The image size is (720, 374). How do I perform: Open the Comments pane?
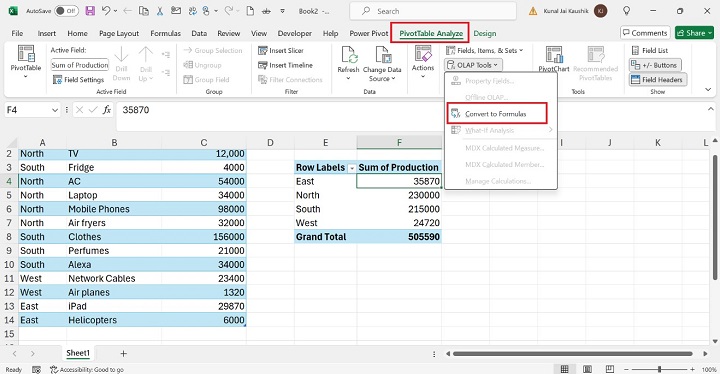click(x=645, y=33)
